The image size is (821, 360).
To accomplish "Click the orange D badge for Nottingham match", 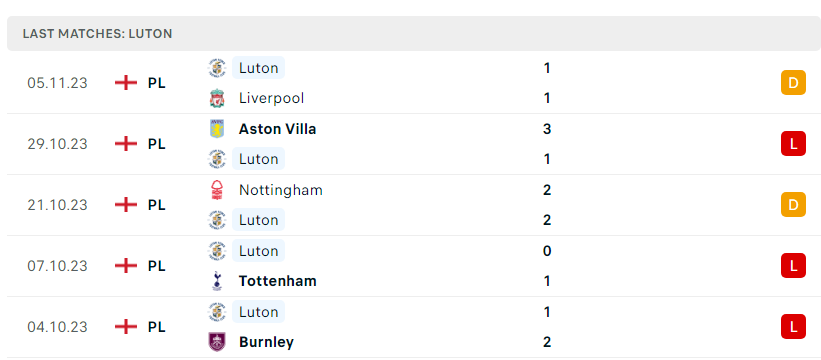I will [x=793, y=205].
